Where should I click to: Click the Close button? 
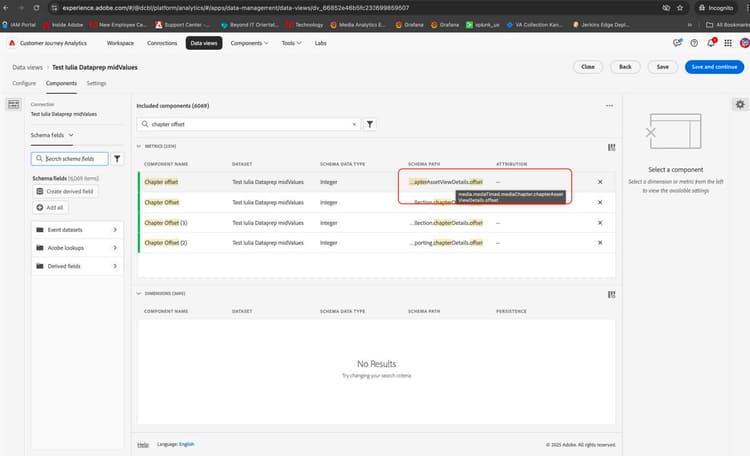tap(588, 67)
